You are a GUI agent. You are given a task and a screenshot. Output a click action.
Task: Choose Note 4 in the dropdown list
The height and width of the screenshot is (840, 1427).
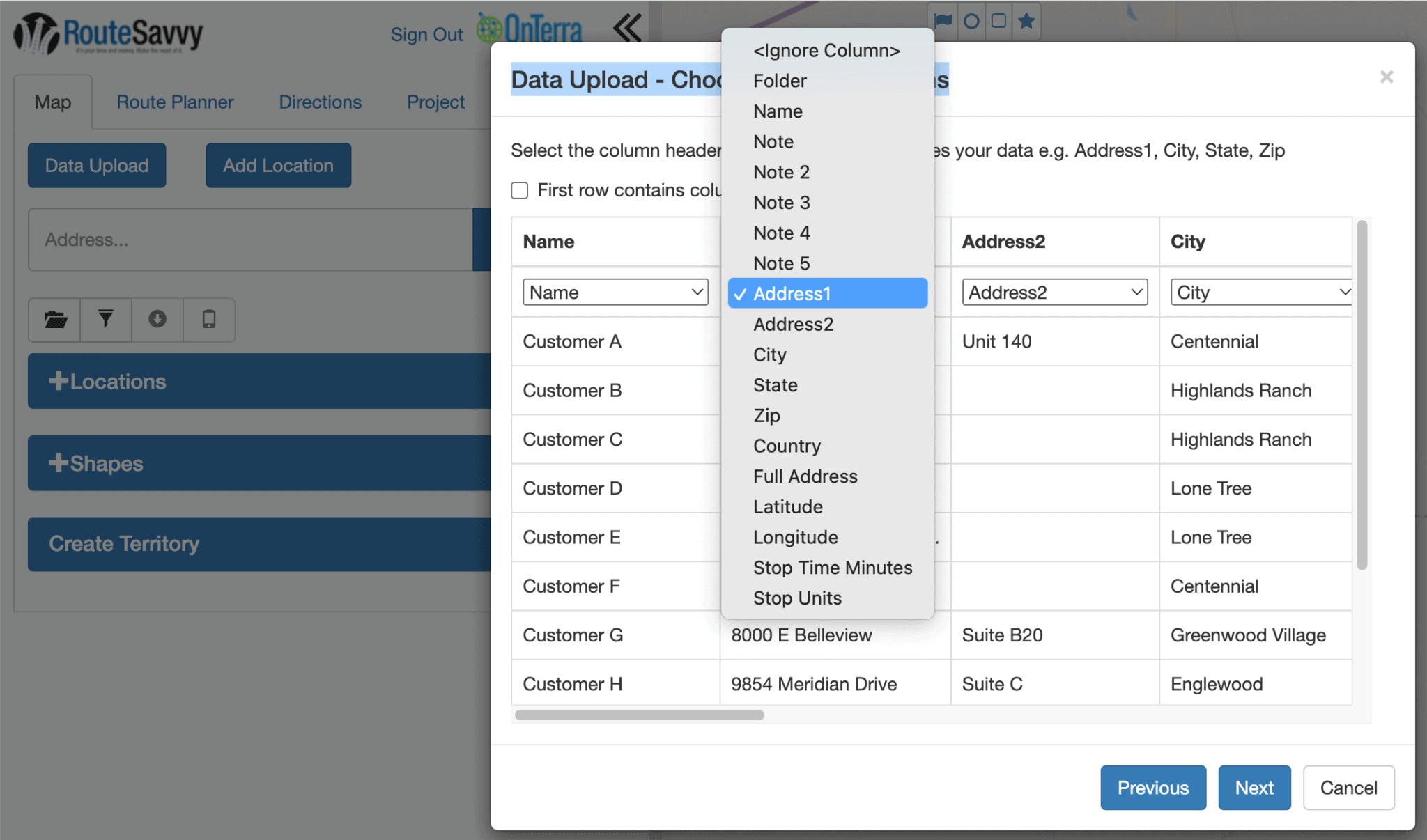(x=827, y=233)
